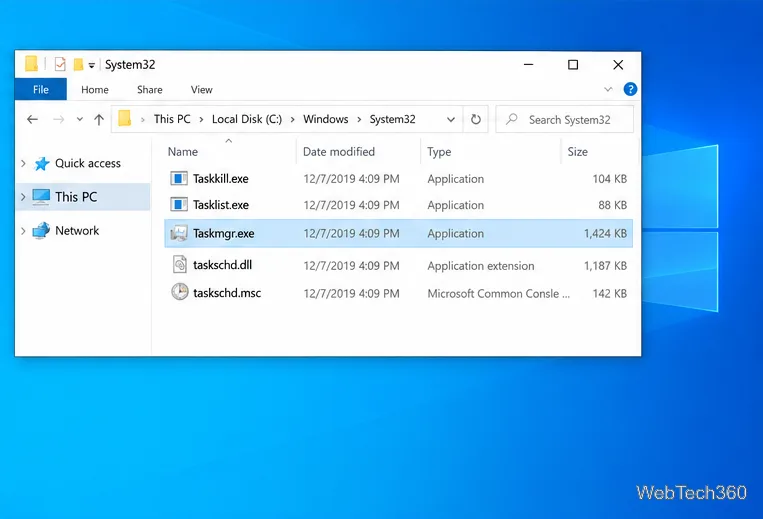Click System32 breadcrumb in address bar
The height and width of the screenshot is (519, 763).
(392, 119)
